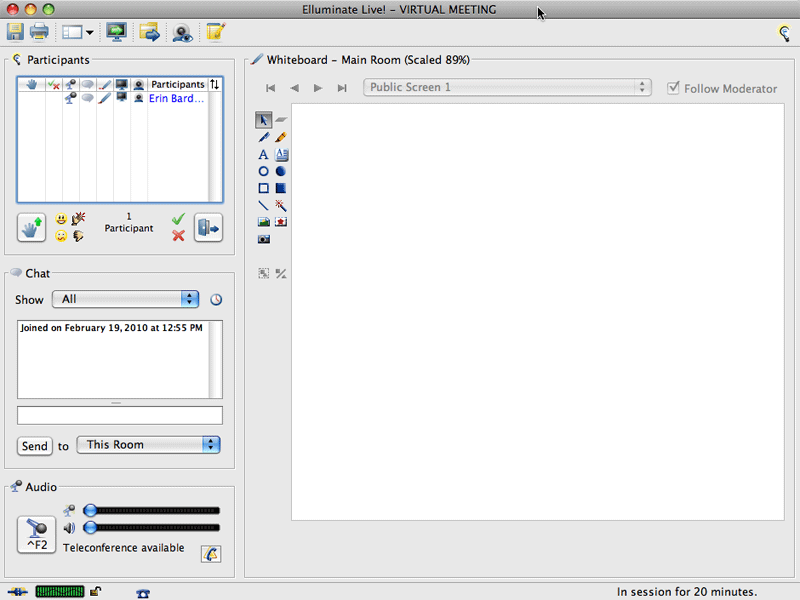Open the layout view dropdown in the toolbar
The image size is (800, 600).
pyautogui.click(x=78, y=32)
